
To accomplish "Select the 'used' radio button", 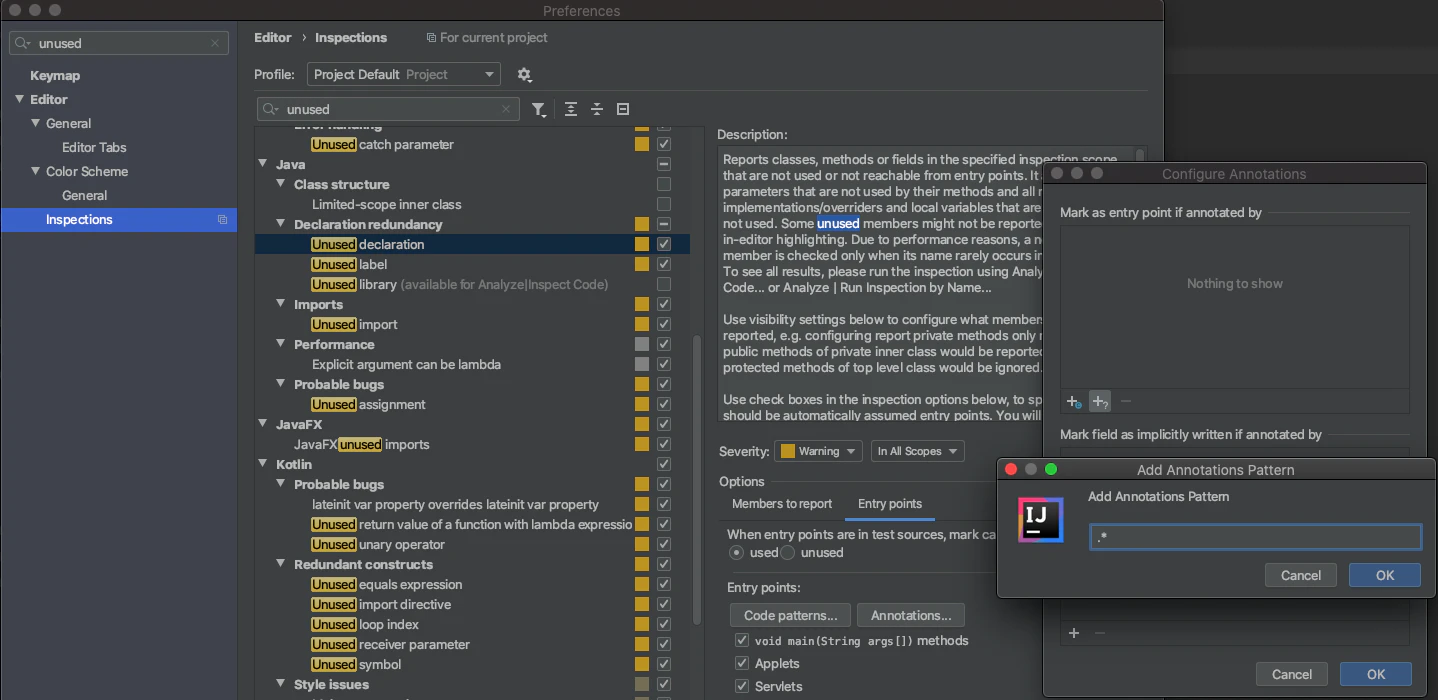I will click(x=737, y=552).
